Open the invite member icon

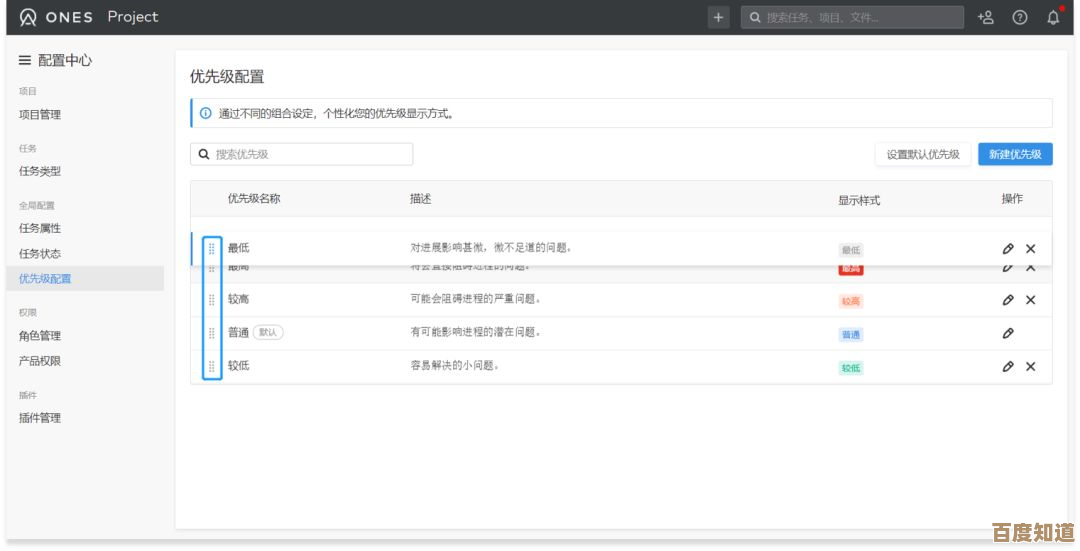pyautogui.click(x=985, y=17)
